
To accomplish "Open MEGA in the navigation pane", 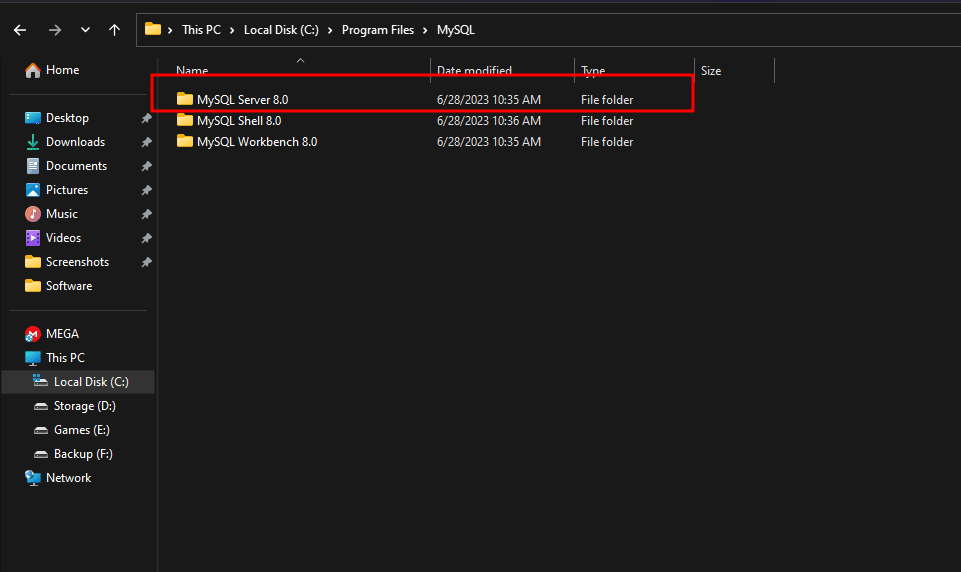I will 63,334.
